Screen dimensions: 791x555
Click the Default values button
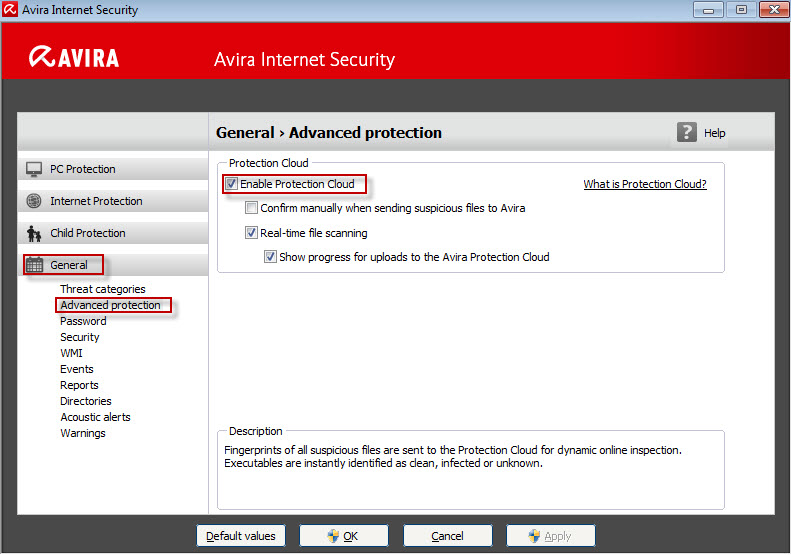[x=241, y=536]
